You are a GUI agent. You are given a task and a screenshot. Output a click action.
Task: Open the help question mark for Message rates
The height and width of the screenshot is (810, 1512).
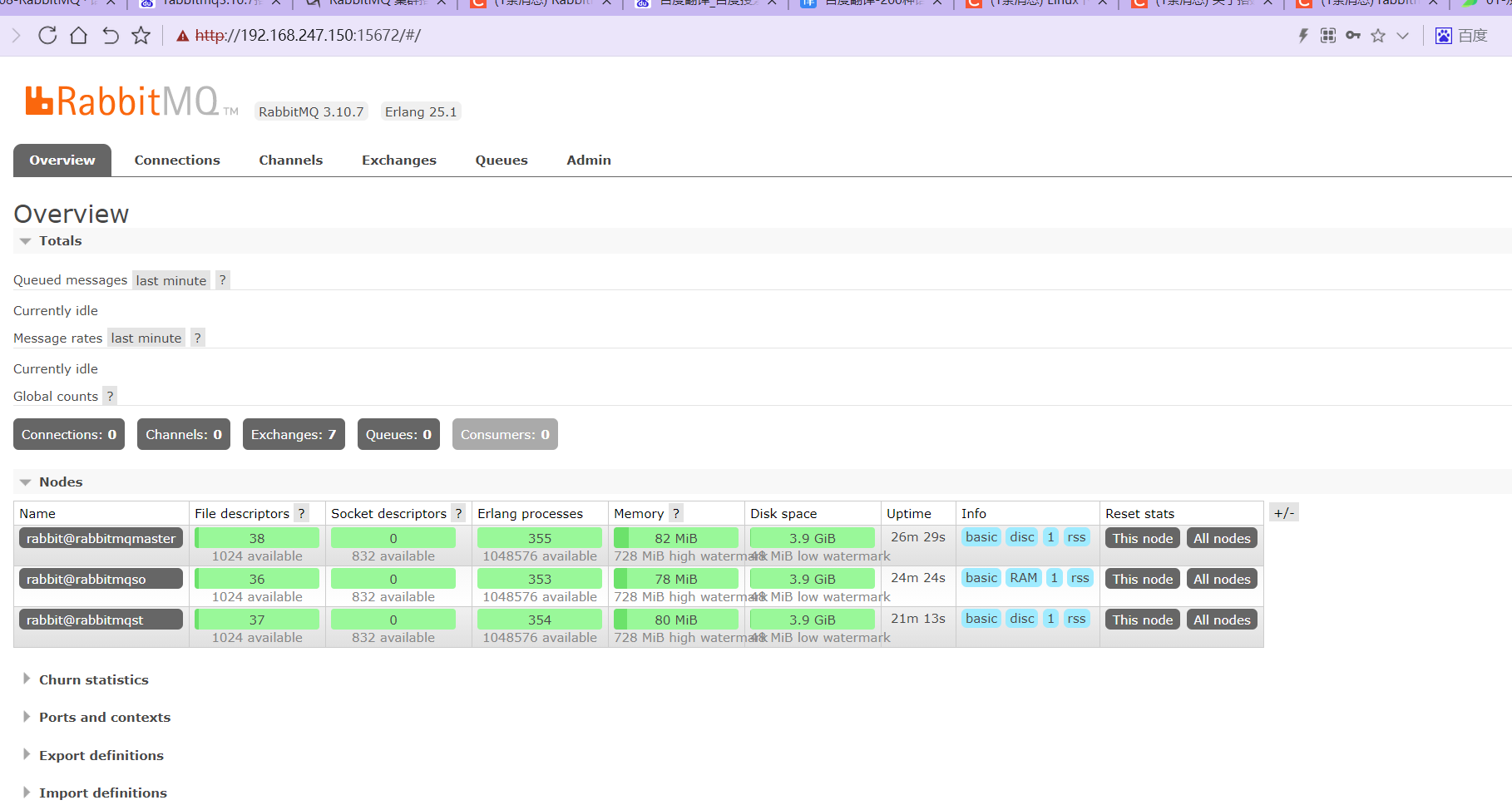[x=198, y=338]
